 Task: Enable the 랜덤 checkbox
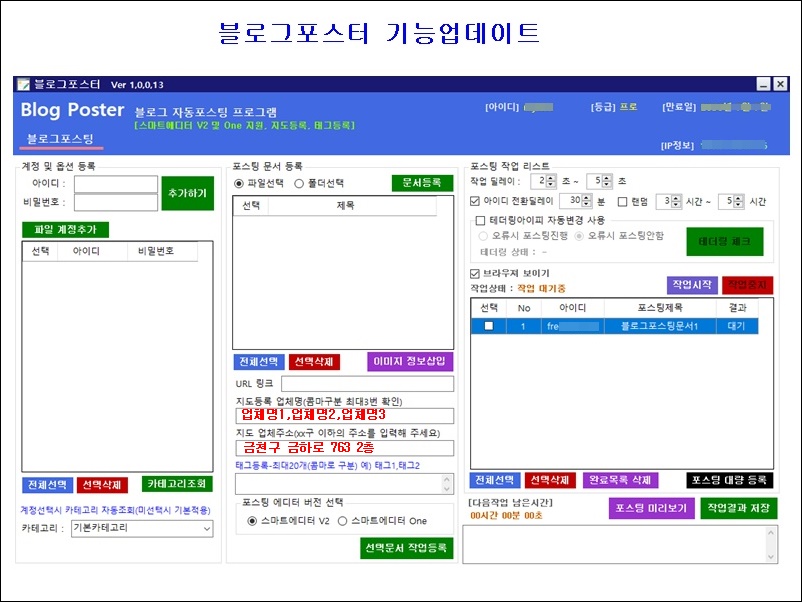pos(622,202)
